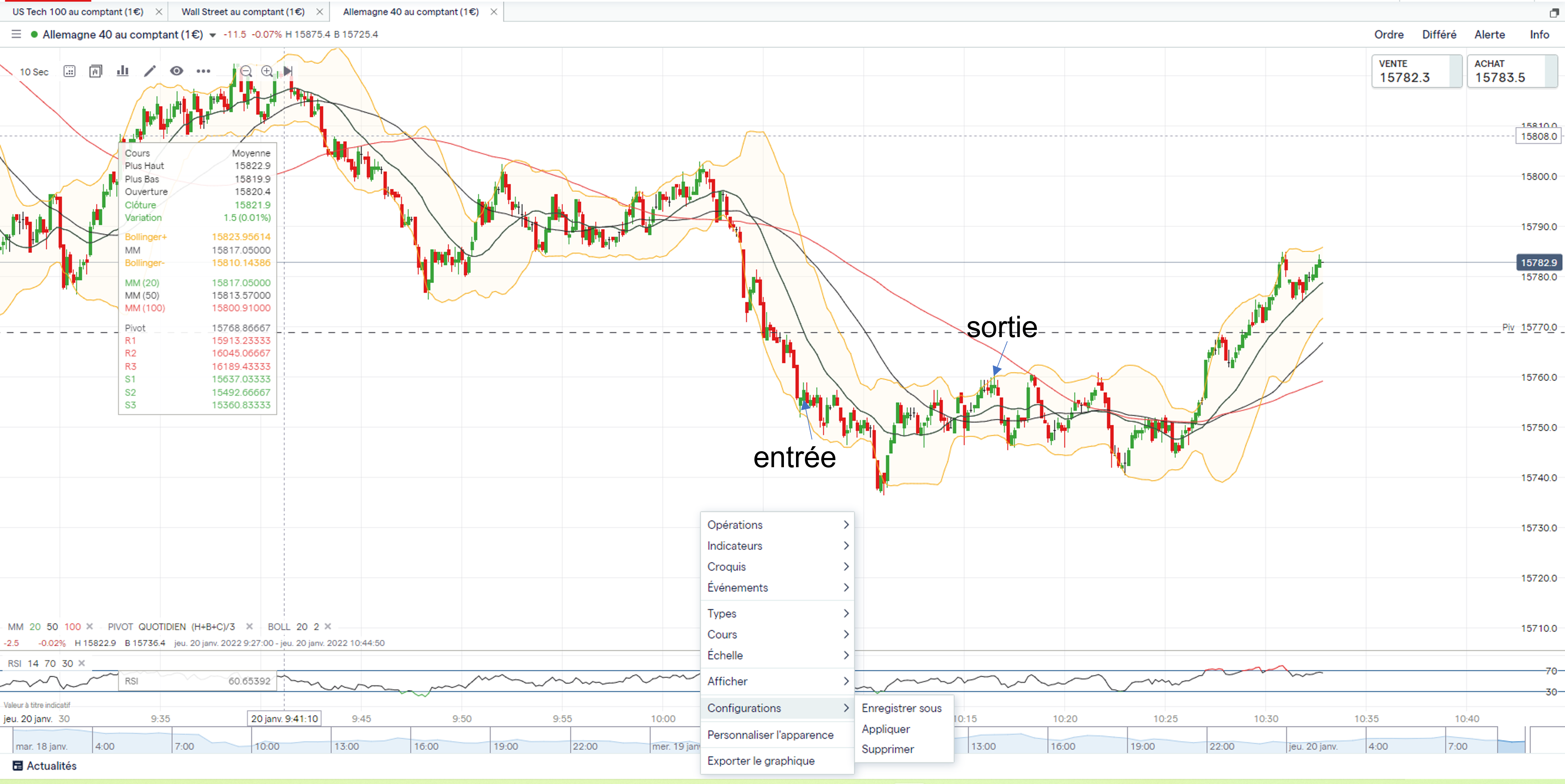Open the indicators bar chart icon
Image resolution: width=1565 pixels, height=784 pixels.
[x=123, y=72]
